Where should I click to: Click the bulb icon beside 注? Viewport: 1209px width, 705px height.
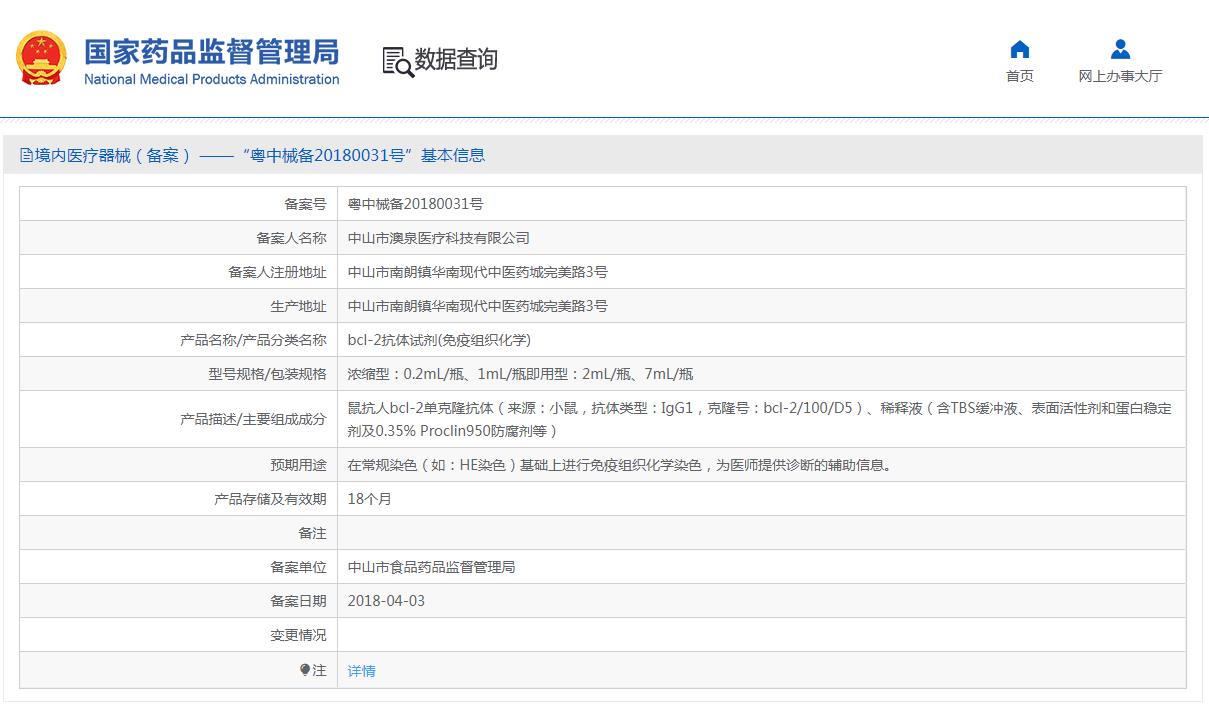(305, 670)
